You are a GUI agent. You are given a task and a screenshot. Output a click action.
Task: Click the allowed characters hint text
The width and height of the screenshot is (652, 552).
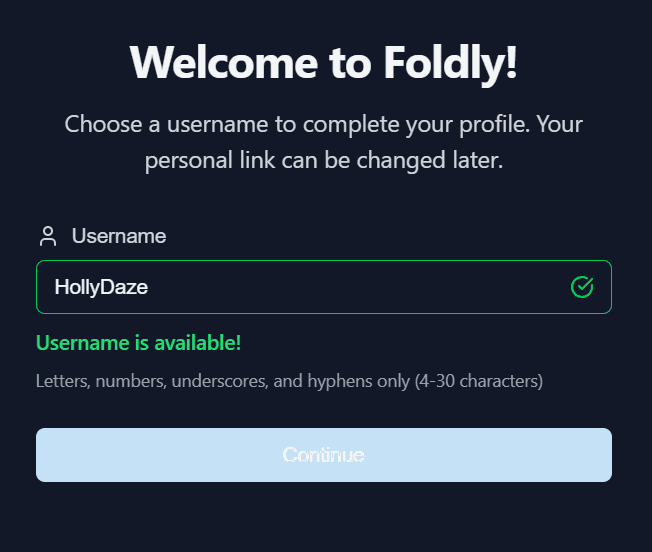(x=289, y=381)
